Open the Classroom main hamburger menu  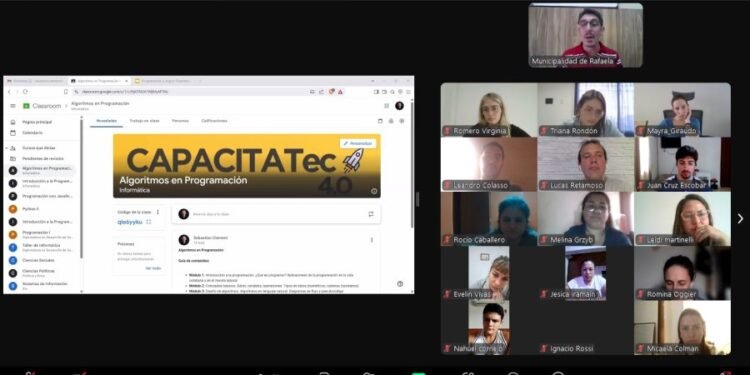point(13,106)
